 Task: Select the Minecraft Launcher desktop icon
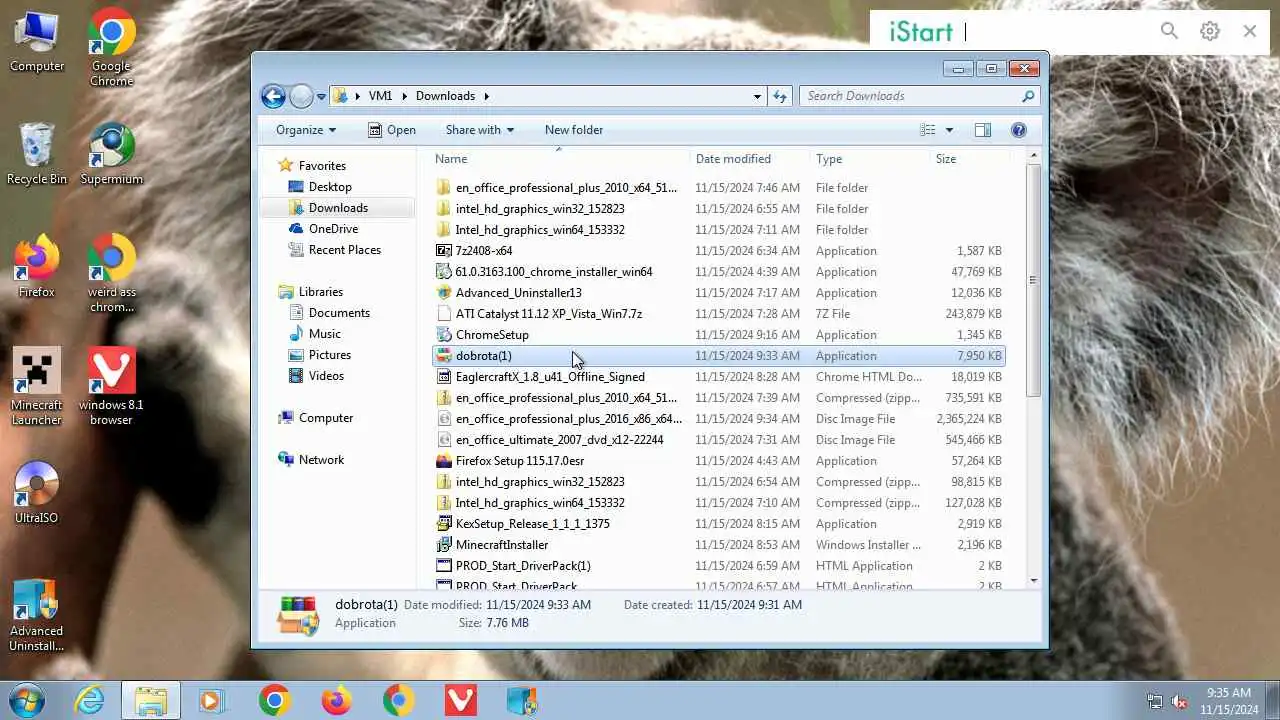(x=37, y=387)
